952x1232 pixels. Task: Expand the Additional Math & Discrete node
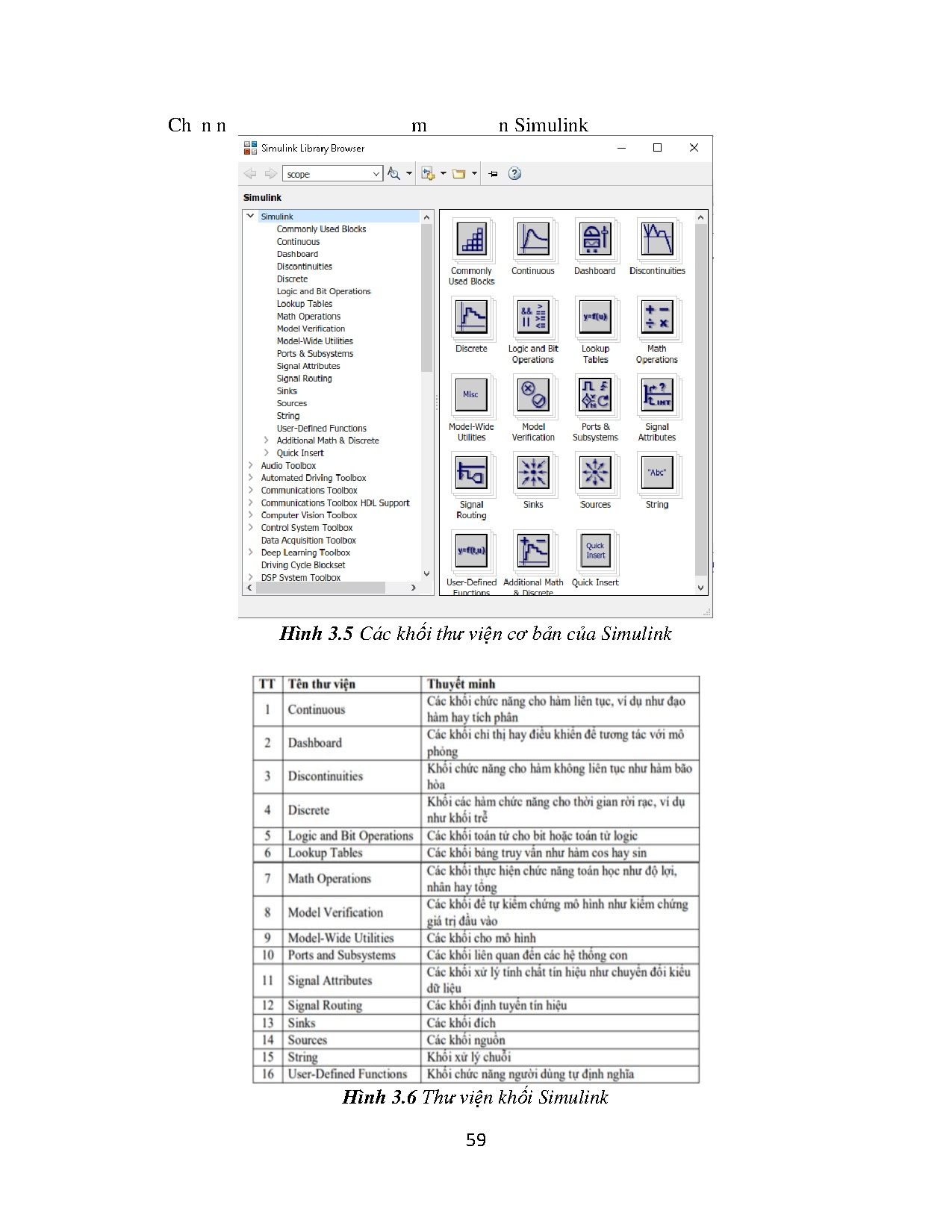pyautogui.click(x=267, y=441)
